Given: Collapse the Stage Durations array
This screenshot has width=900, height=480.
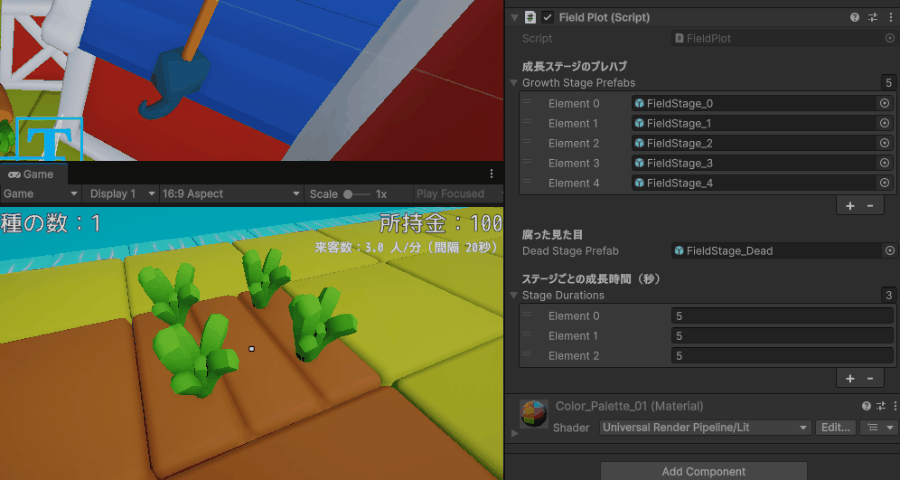Looking at the screenshot, I should (514, 296).
